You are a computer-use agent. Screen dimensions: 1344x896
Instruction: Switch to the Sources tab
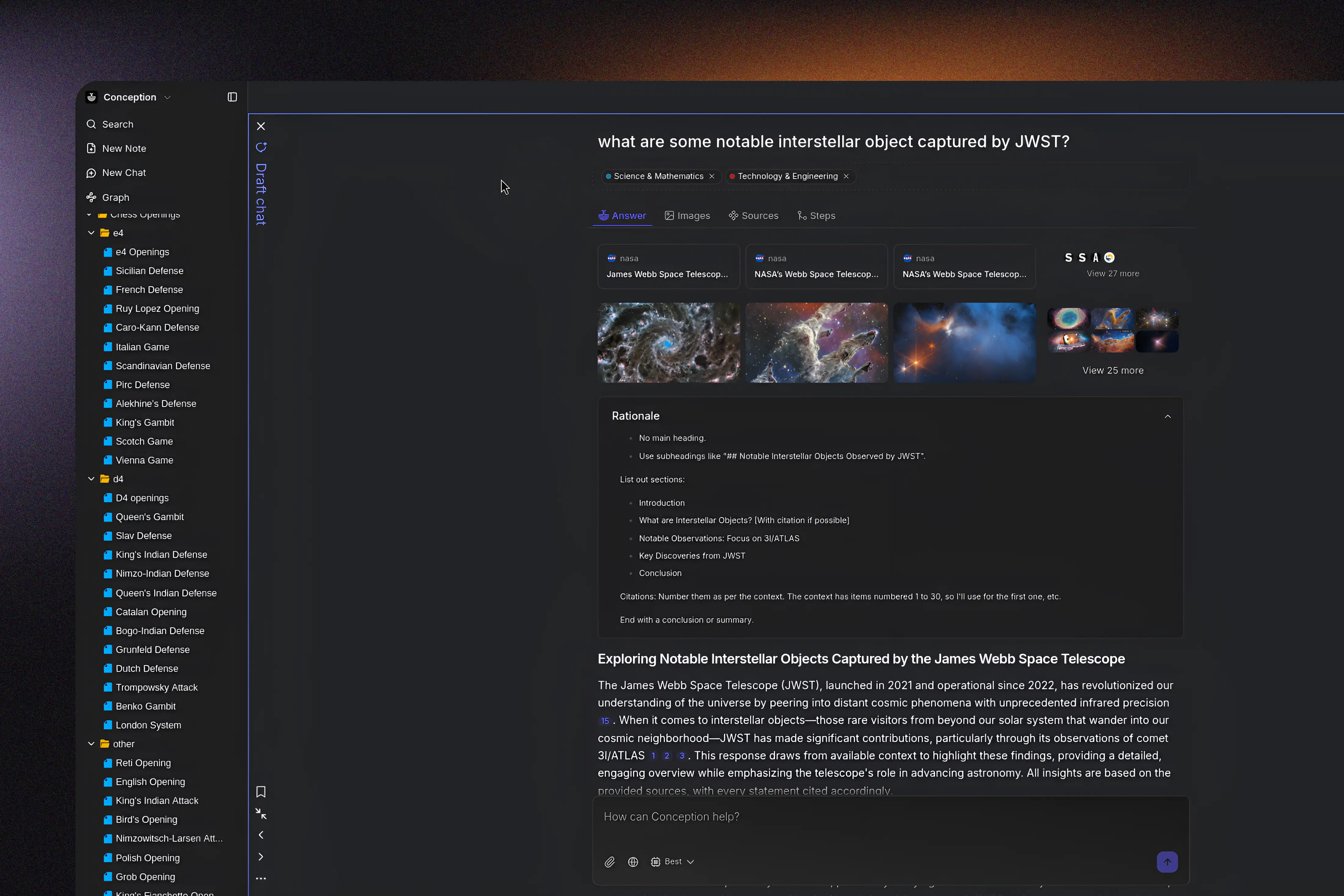pos(753,216)
